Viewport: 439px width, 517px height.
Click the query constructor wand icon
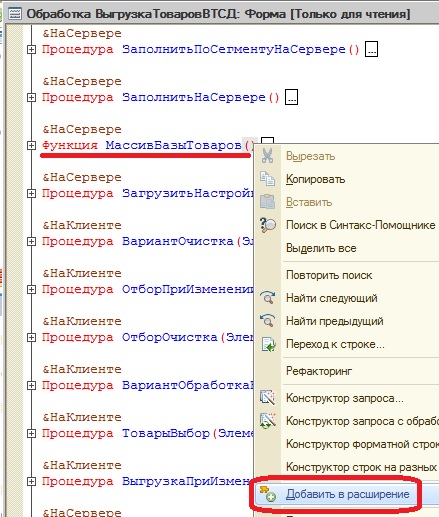pyautogui.click(x=268, y=398)
